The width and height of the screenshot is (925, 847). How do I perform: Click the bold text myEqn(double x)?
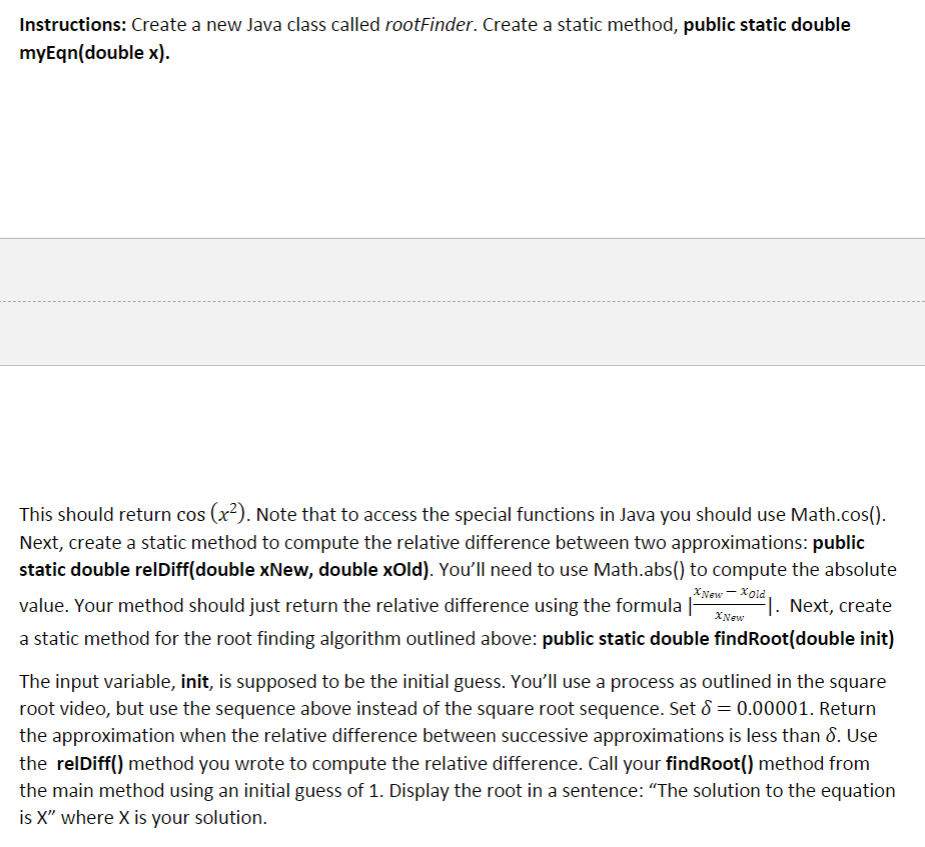point(94,52)
